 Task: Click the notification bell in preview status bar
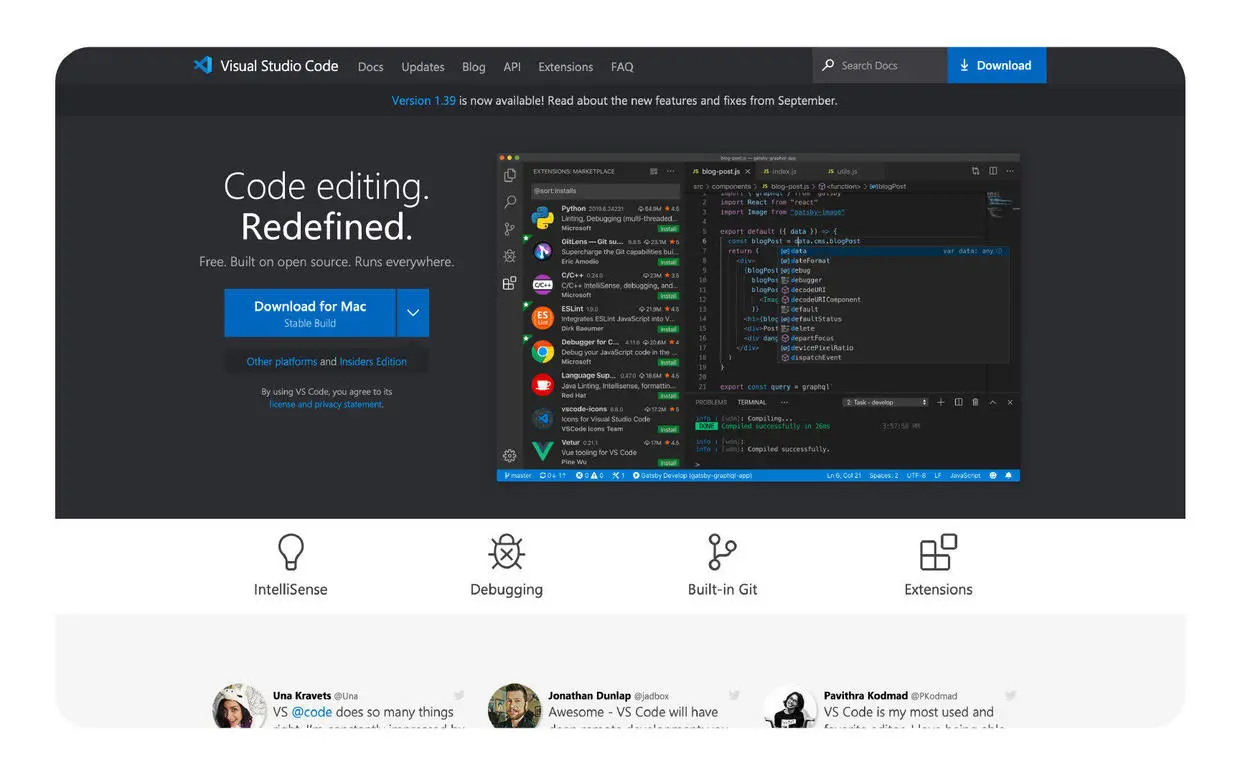(1008, 475)
